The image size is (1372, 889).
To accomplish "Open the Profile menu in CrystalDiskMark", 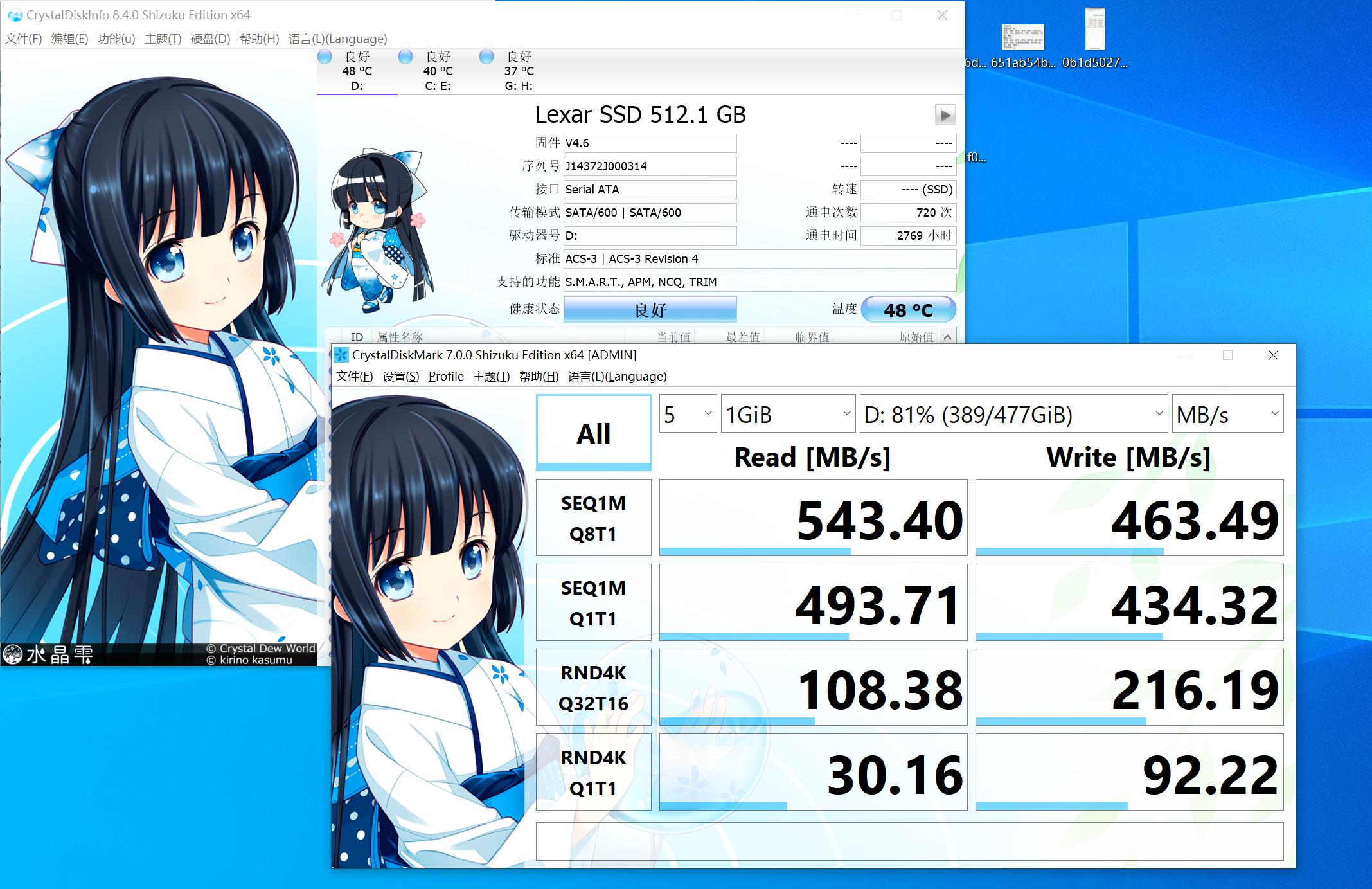I will [x=447, y=376].
